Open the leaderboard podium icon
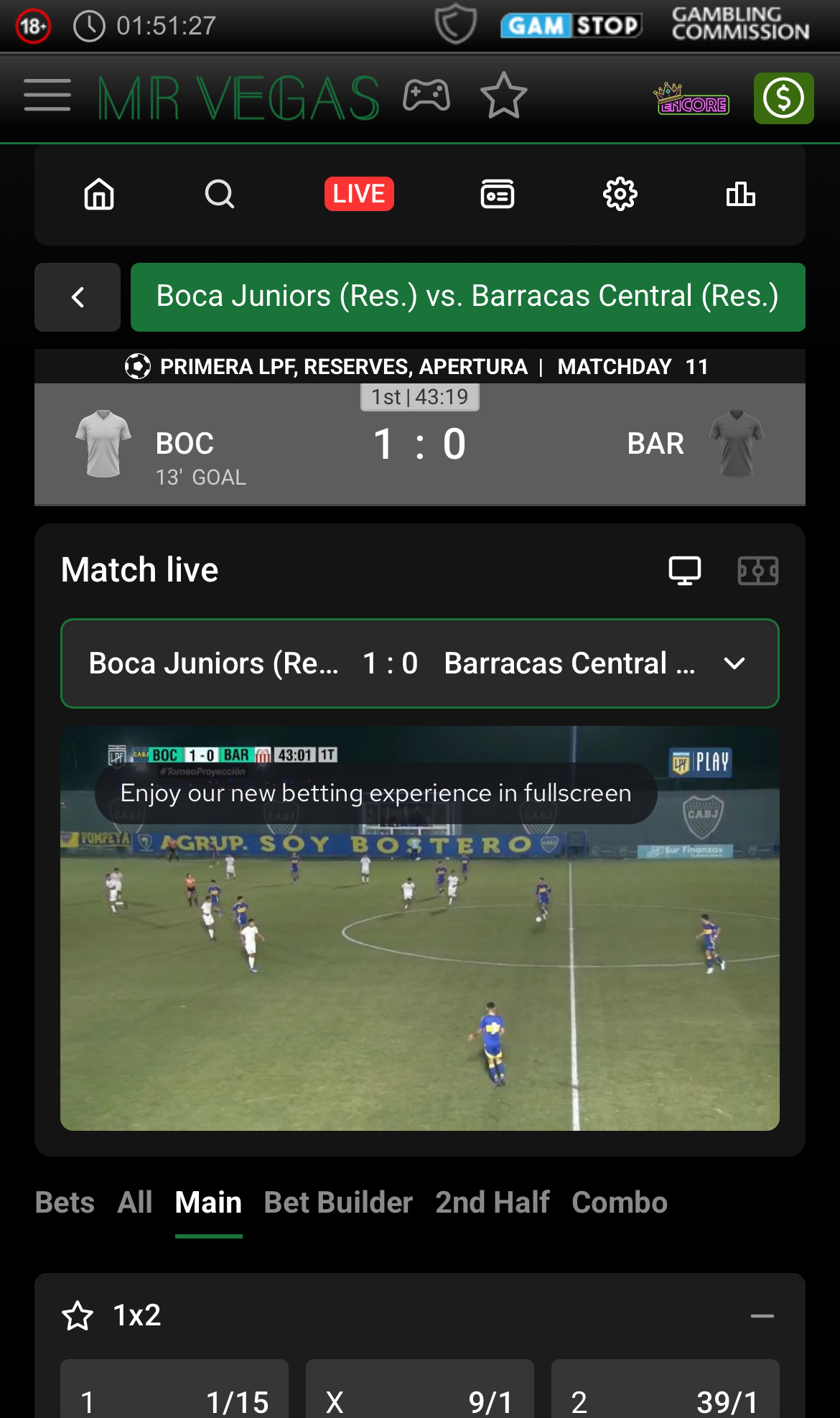Image resolution: width=840 pixels, height=1418 pixels. (741, 194)
